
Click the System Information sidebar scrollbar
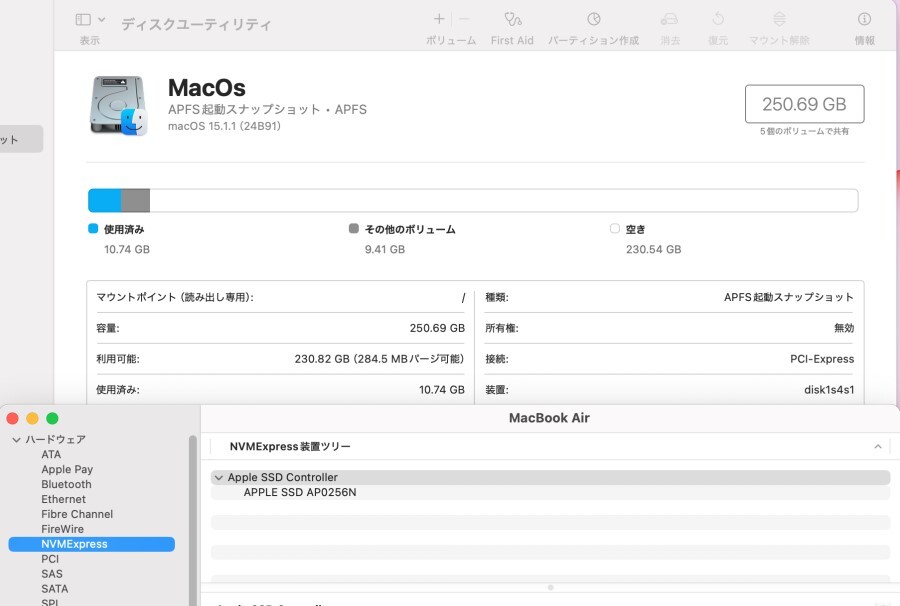(x=193, y=520)
